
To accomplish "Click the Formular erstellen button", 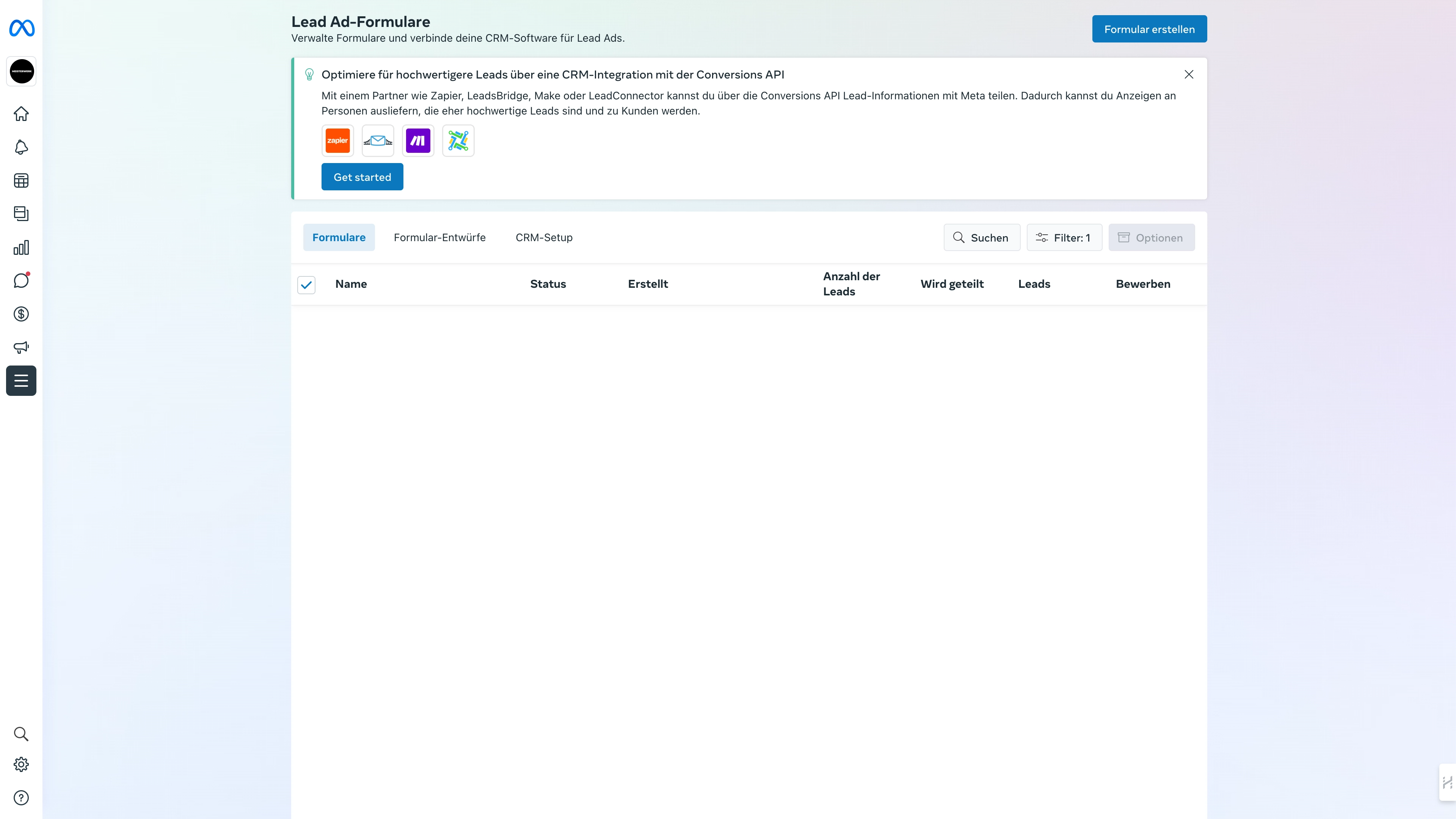I will pos(1149,29).
